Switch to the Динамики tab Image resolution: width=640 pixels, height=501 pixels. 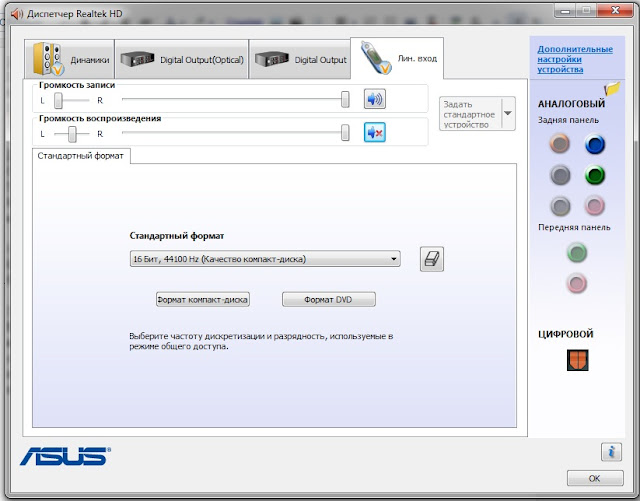[70, 59]
